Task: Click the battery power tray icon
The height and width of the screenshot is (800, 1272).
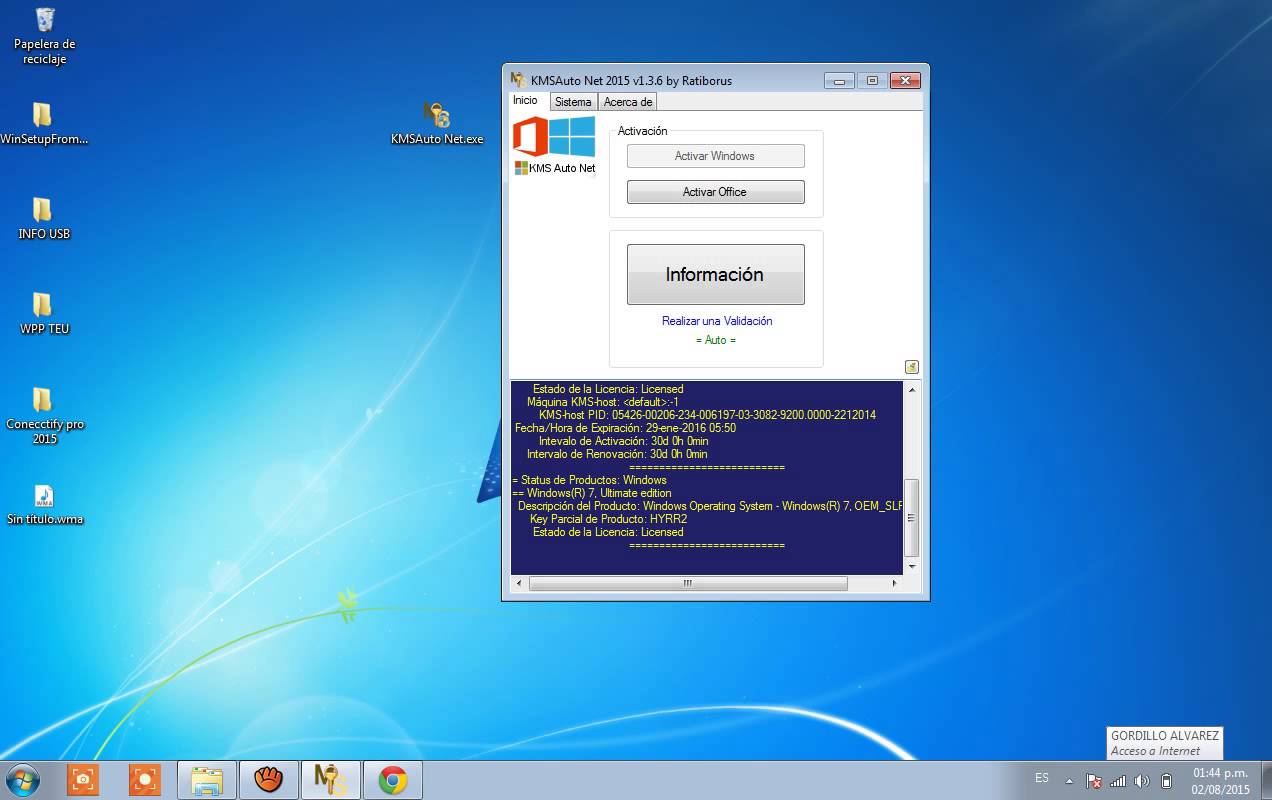Action: [x=1166, y=781]
